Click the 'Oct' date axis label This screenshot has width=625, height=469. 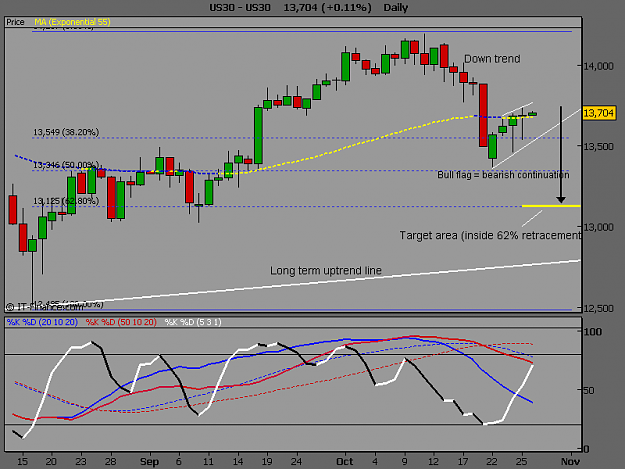345,461
